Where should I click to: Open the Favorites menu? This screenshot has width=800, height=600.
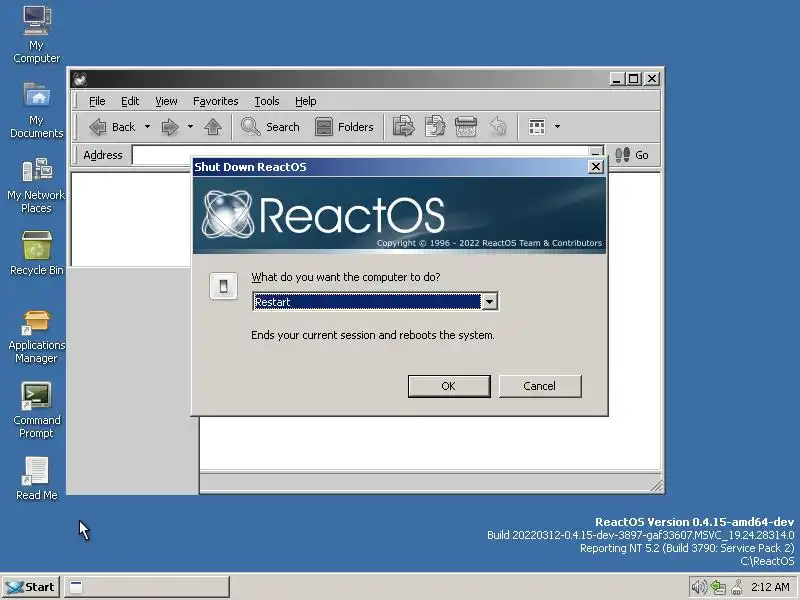pos(215,101)
